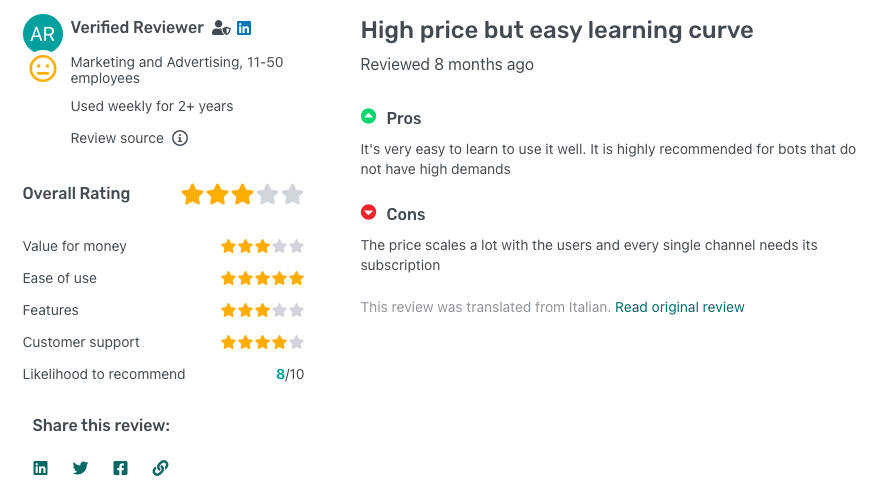Click the Verified Reviewer name
The image size is (880, 487).
(x=137, y=28)
